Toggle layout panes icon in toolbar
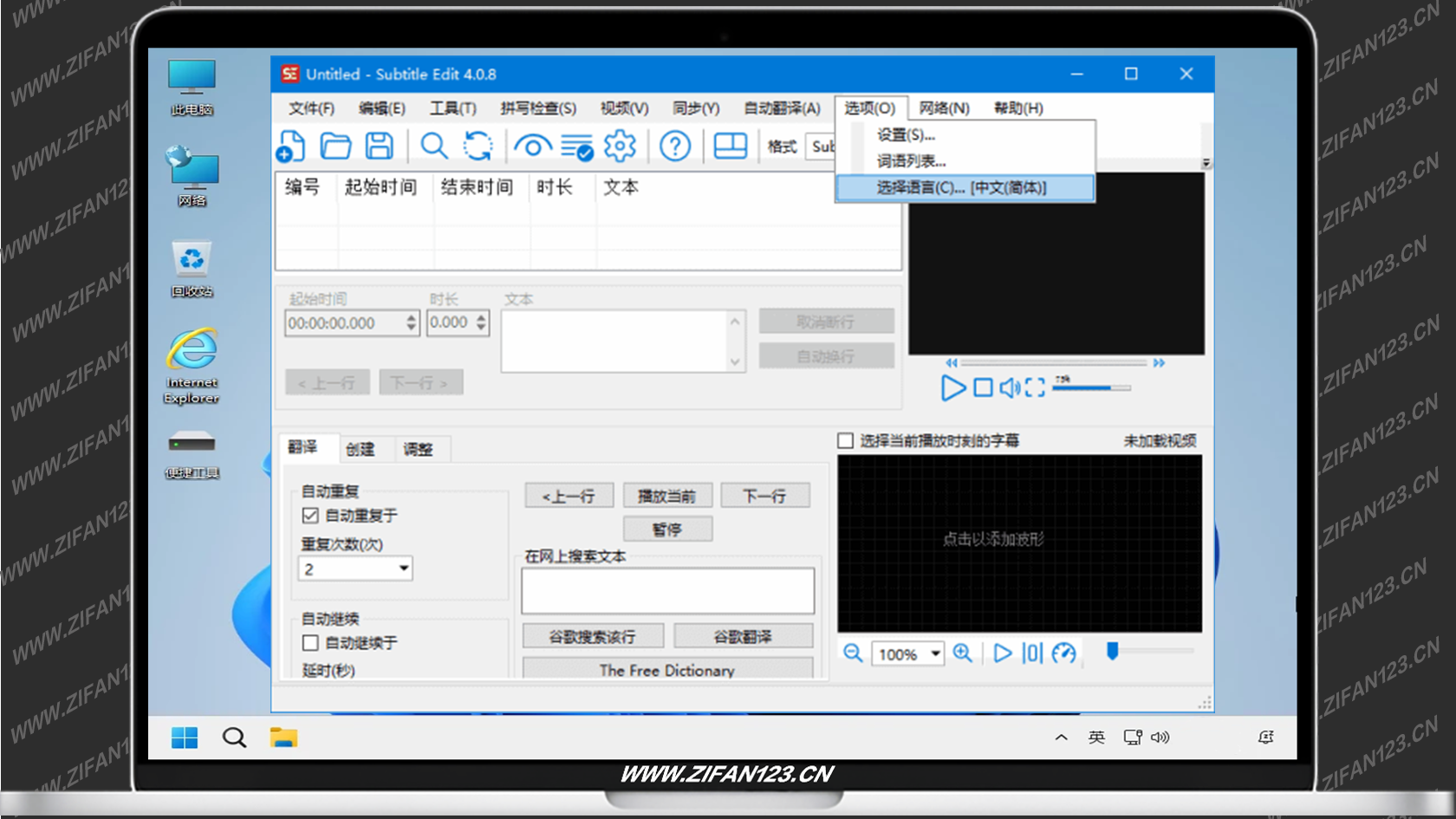 click(x=731, y=146)
